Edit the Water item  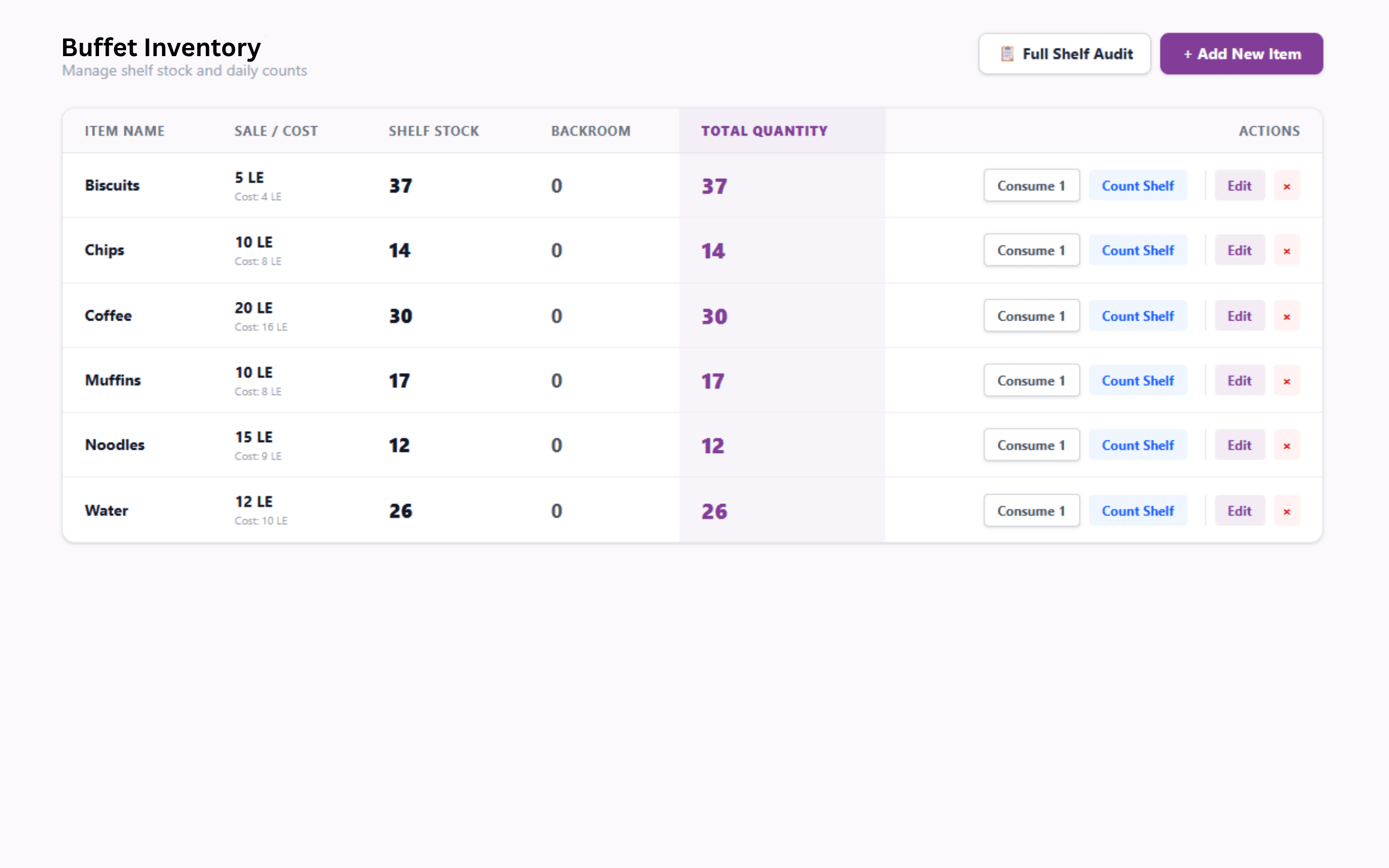click(x=1240, y=511)
